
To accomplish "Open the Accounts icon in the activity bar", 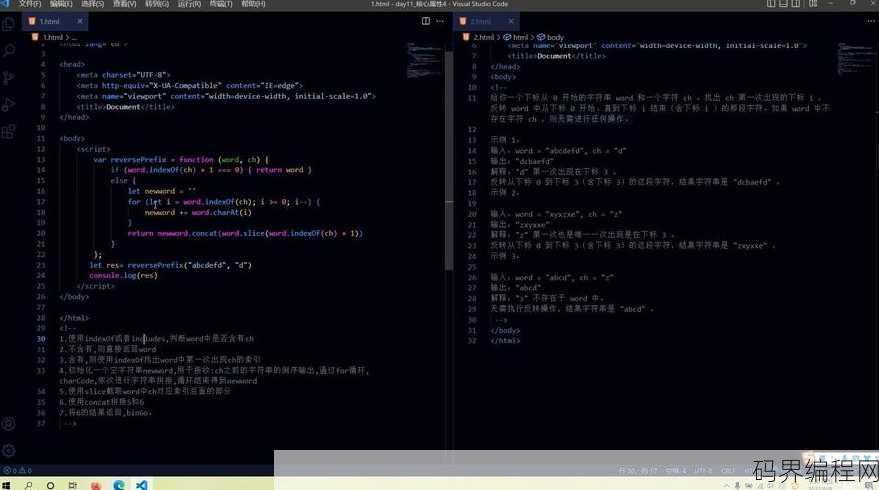I will 8,424.
